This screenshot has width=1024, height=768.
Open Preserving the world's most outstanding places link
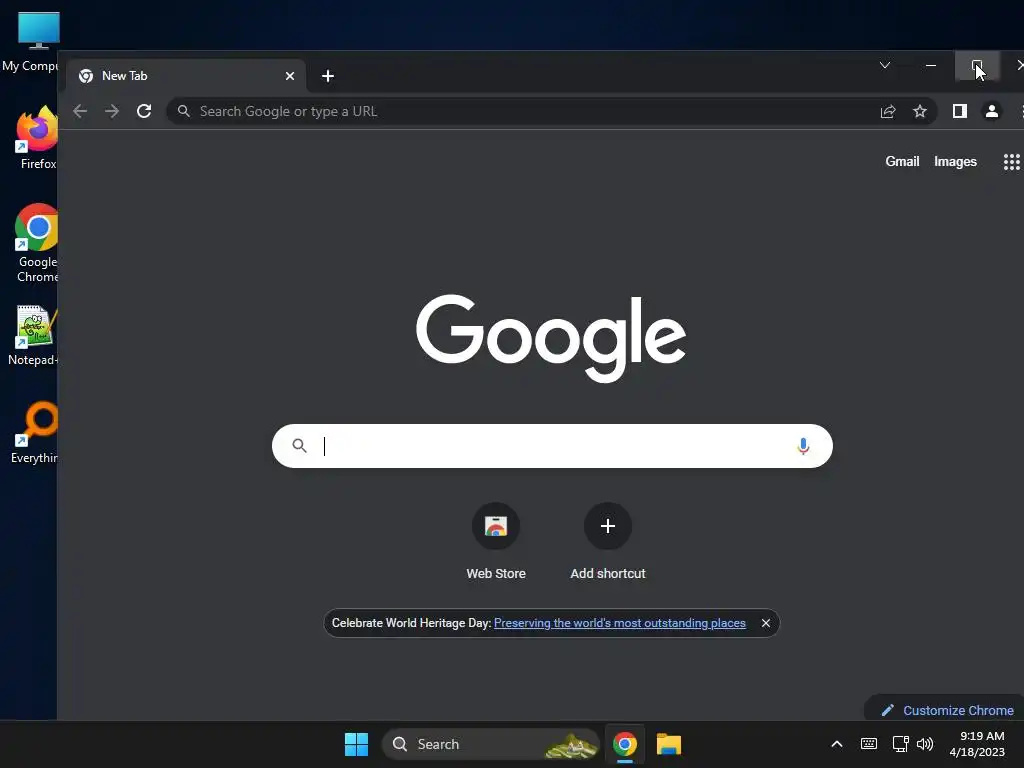pyautogui.click(x=620, y=623)
